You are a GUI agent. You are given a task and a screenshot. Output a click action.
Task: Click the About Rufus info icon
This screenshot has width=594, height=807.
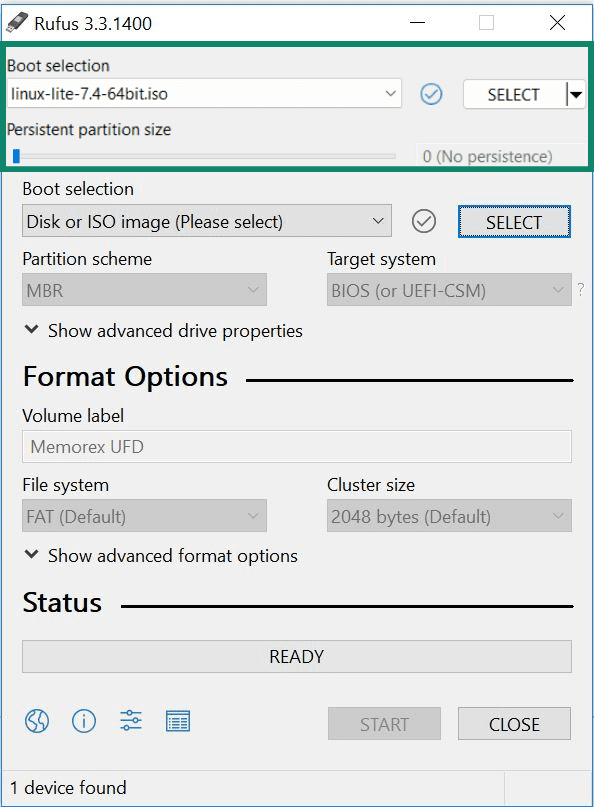point(83,721)
